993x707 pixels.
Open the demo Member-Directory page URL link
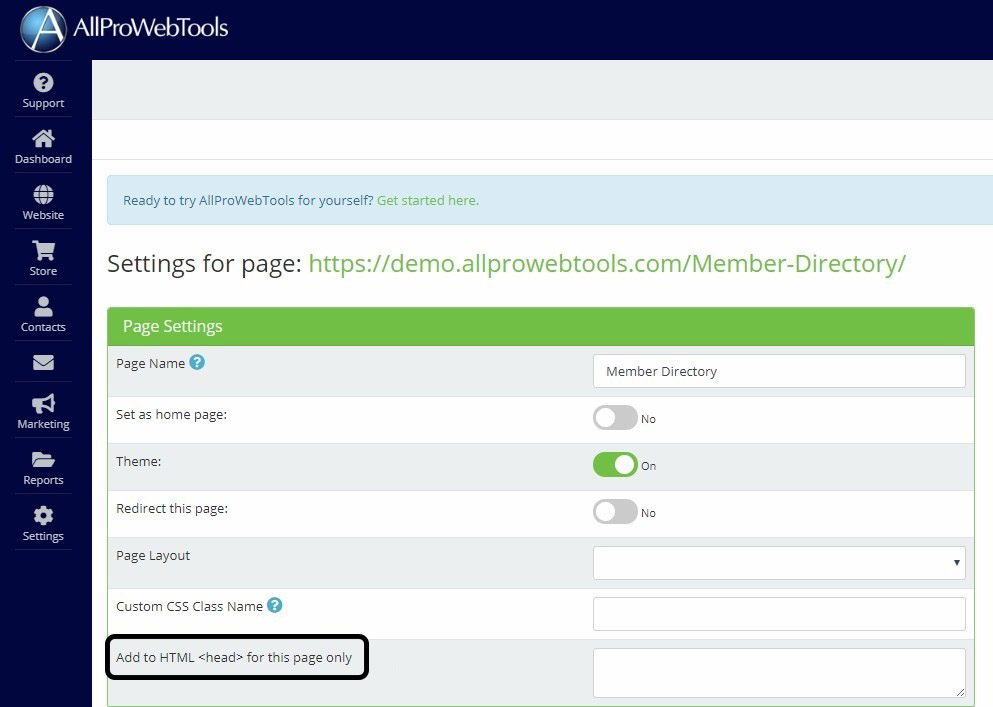(x=607, y=264)
